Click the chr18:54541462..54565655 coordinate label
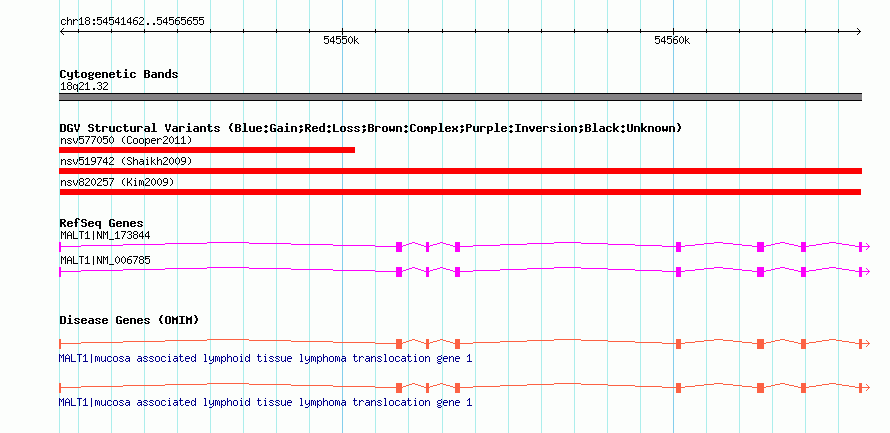This screenshot has width=890, height=433. click(x=132, y=22)
